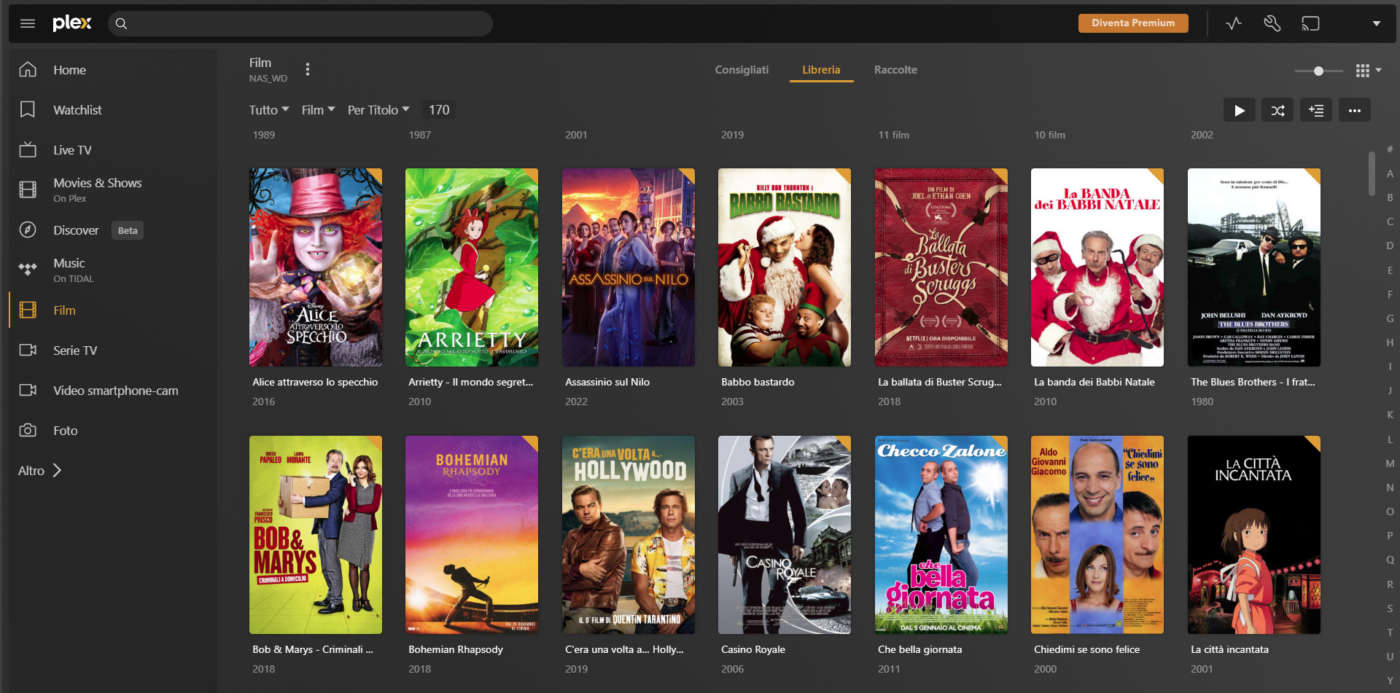Open the grid view mode dropdown
The image size is (1400, 693).
(1367, 71)
